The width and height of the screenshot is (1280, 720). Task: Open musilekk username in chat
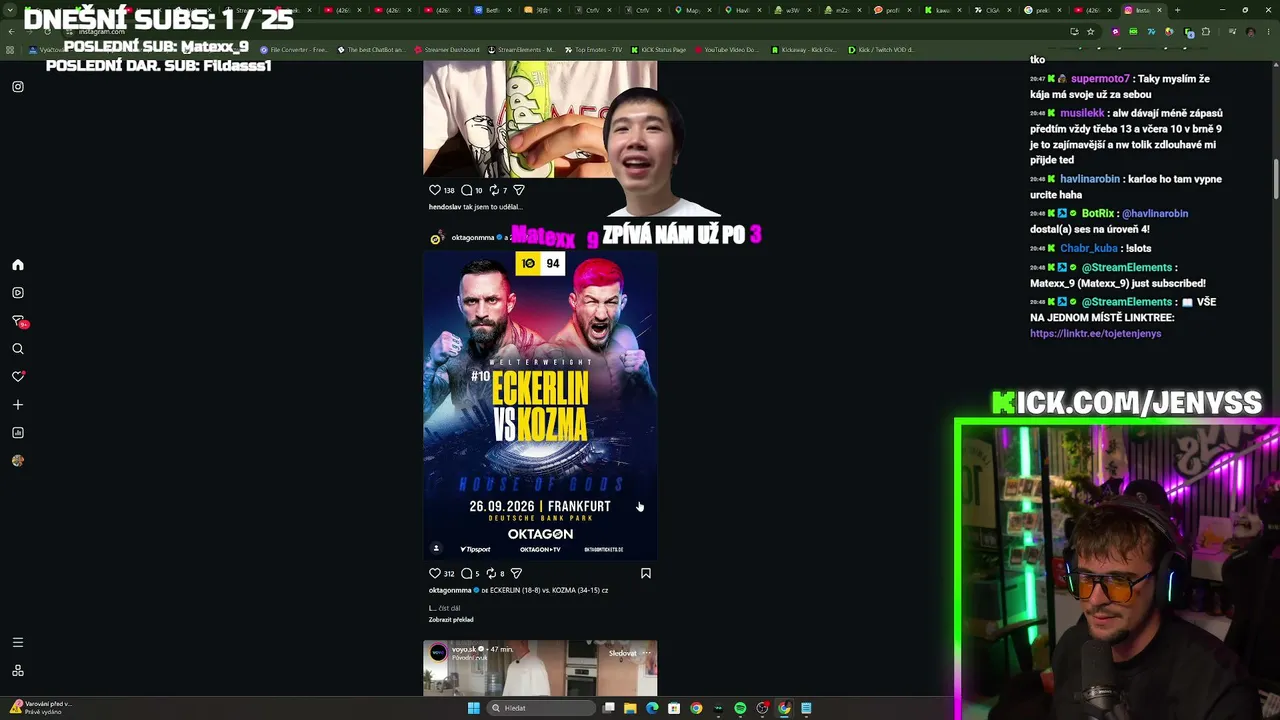pos(1082,113)
